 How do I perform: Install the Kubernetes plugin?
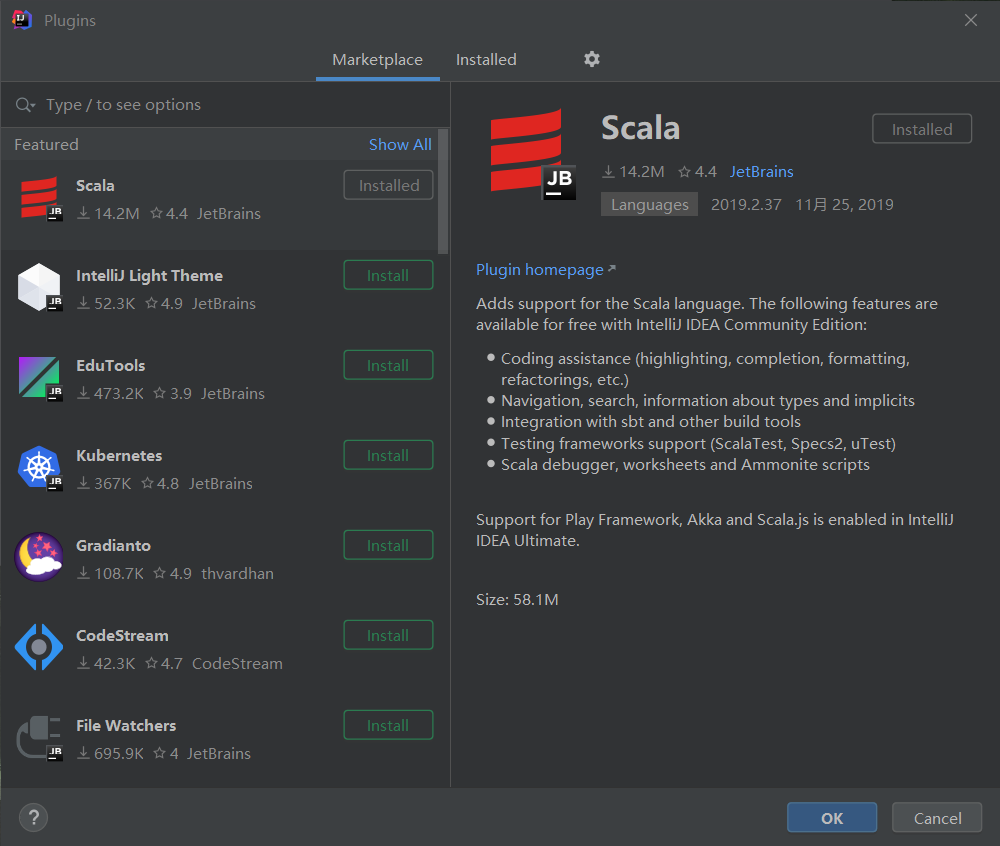[x=388, y=455]
